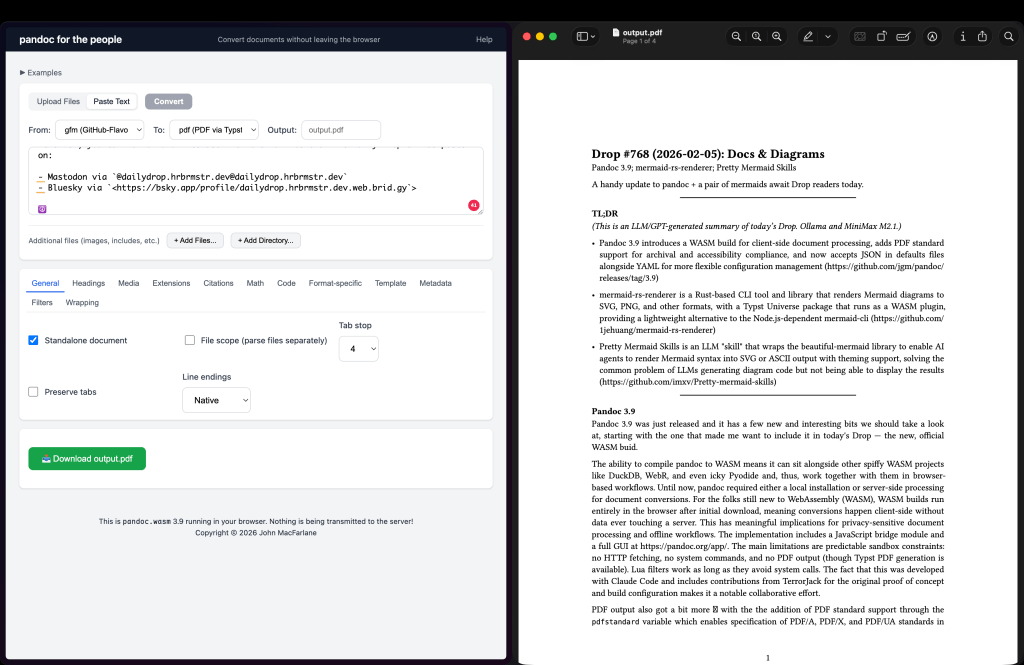Open the Metadata tab
Image resolution: width=1024 pixels, height=665 pixels.
[435, 283]
